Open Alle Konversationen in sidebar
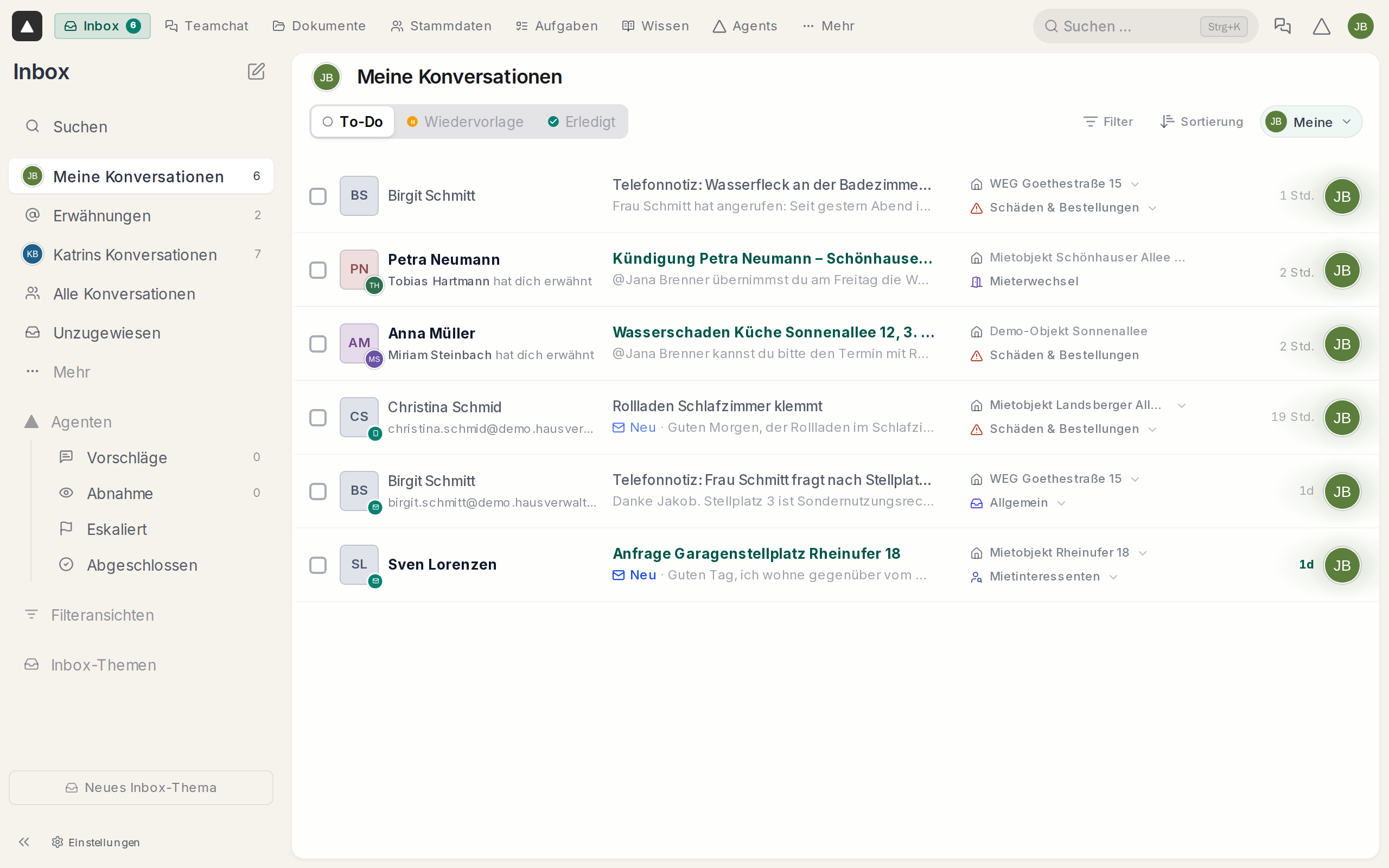The image size is (1389, 868). tap(141, 293)
